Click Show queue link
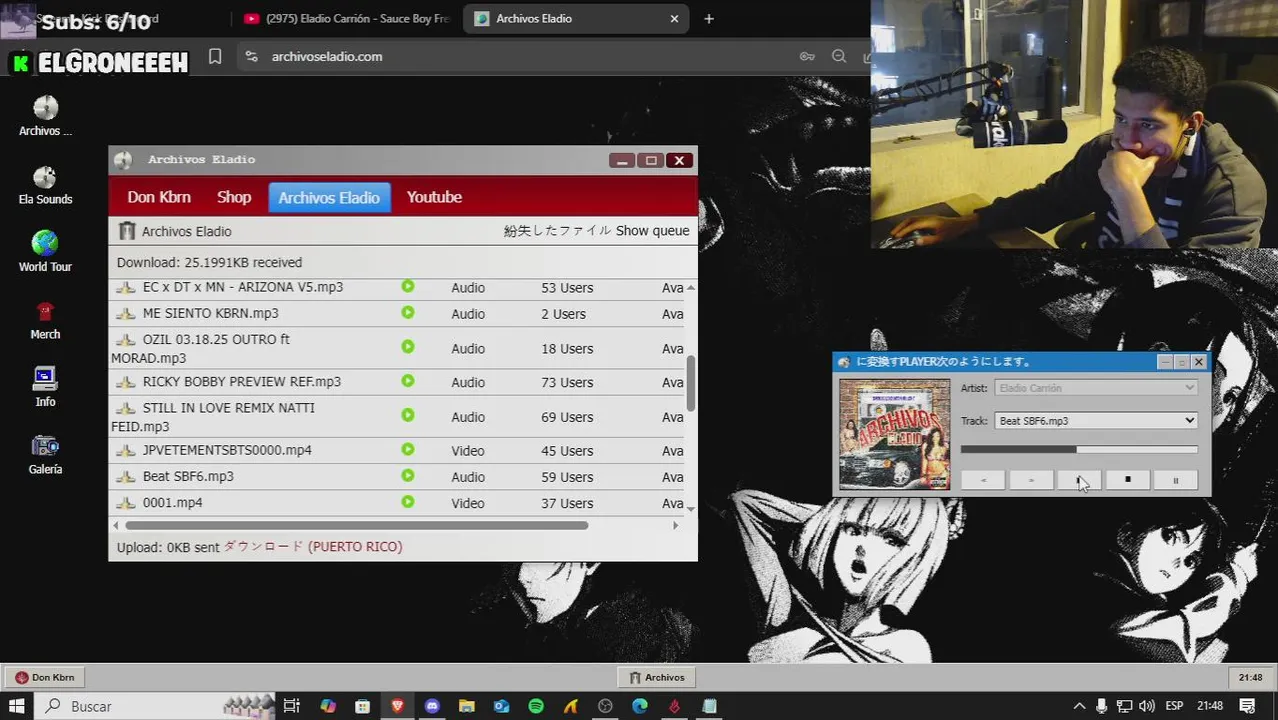Screen dimensions: 1278x720 tap(652, 231)
